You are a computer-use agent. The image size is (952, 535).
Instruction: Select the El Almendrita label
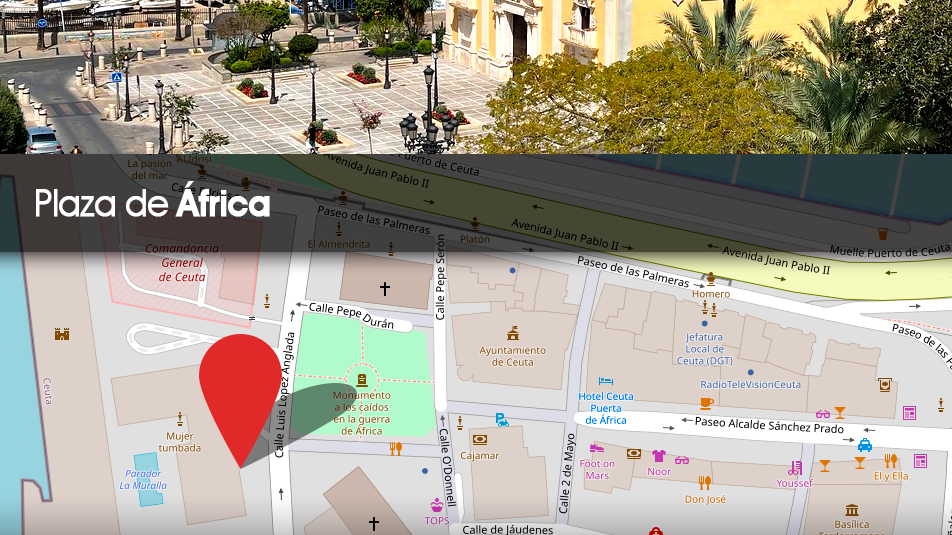point(339,244)
